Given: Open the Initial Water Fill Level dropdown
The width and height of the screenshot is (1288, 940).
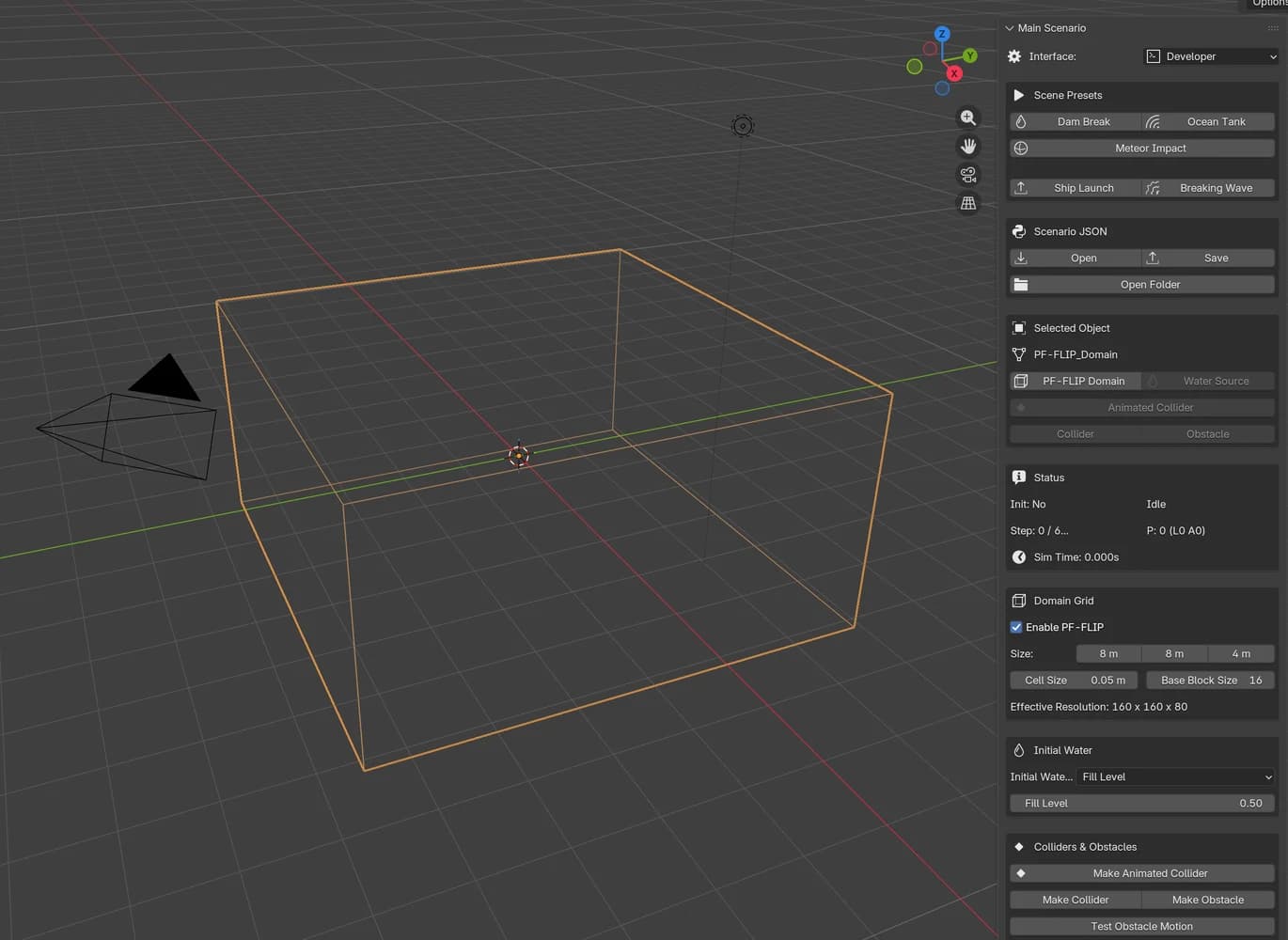Looking at the screenshot, I should click(1176, 776).
